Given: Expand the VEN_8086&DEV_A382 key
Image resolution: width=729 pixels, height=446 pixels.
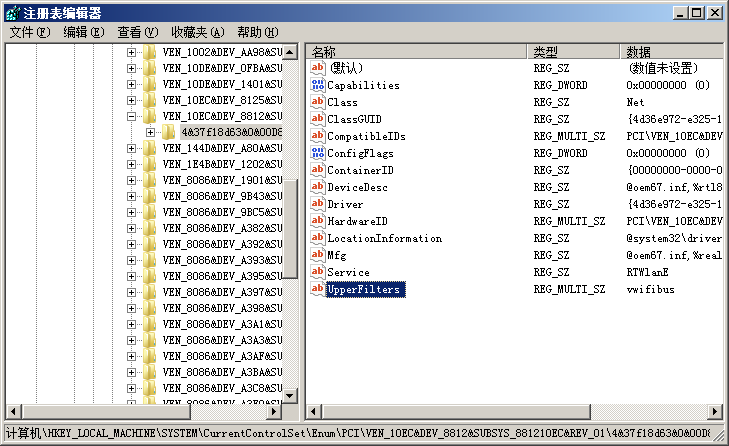Looking at the screenshot, I should tap(132, 228).
